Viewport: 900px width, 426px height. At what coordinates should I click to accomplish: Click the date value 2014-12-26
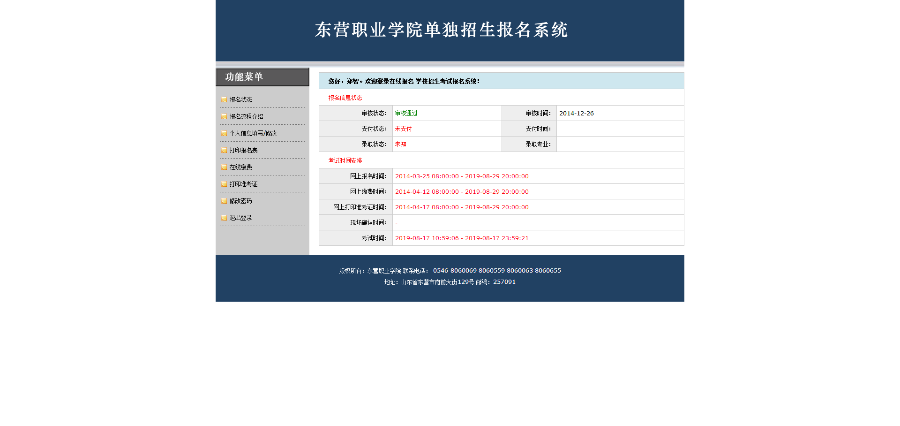pos(576,114)
